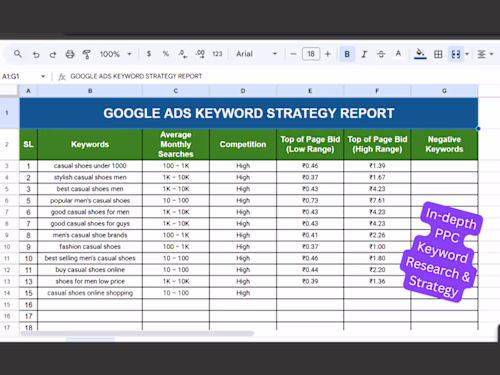This screenshot has width=500, height=375.
Task: Click the merge cells icon
Action: (x=455, y=54)
